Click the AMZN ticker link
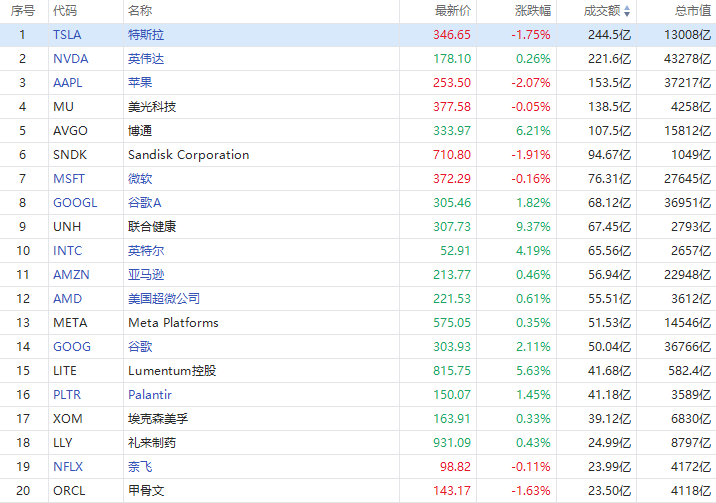Image resolution: width=716 pixels, height=503 pixels. (71, 275)
